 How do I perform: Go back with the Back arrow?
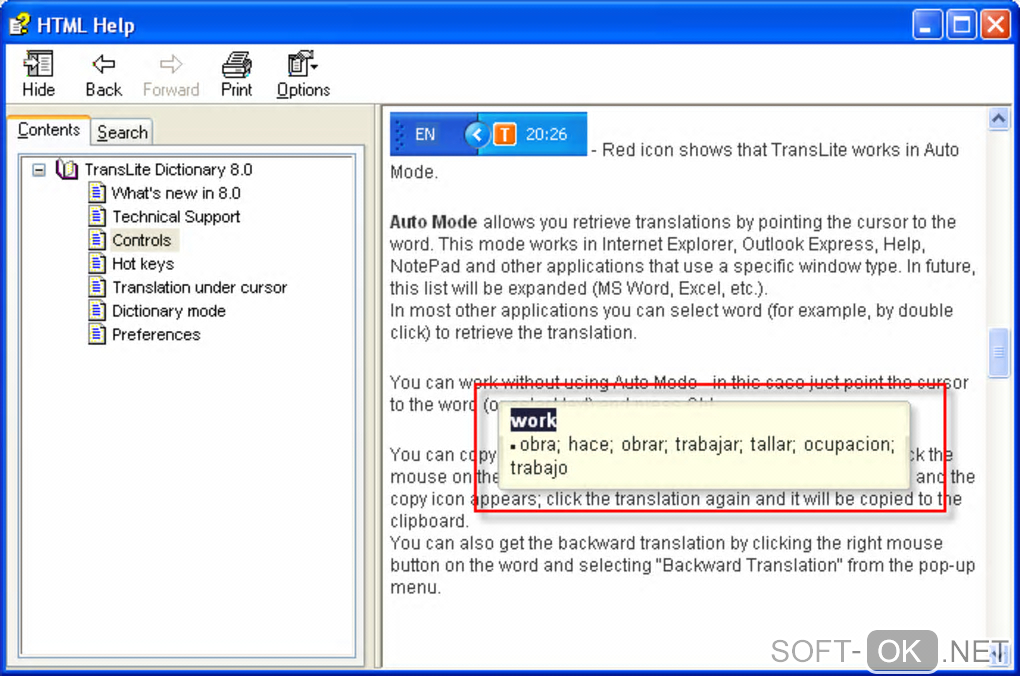(x=103, y=74)
